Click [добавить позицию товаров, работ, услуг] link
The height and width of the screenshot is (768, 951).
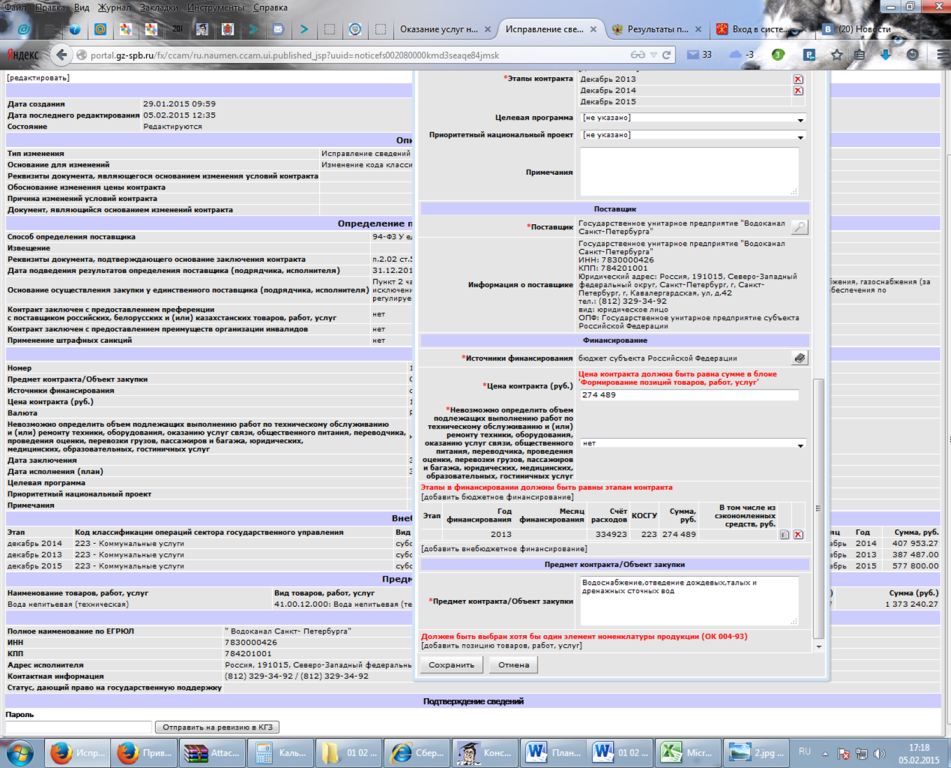(x=502, y=646)
